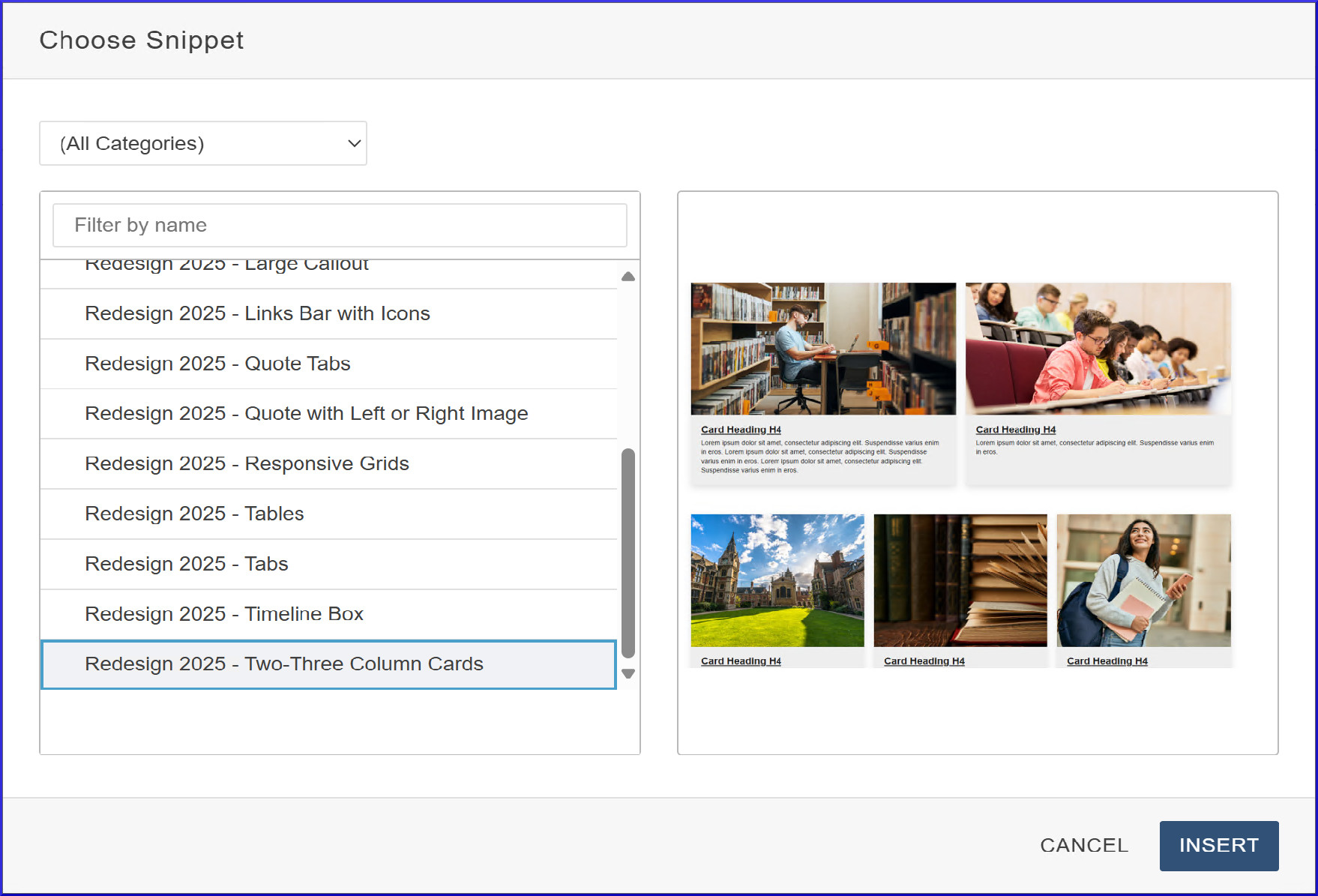Click the library student preview image
Screen dimensions: 1318x896
pos(822,349)
